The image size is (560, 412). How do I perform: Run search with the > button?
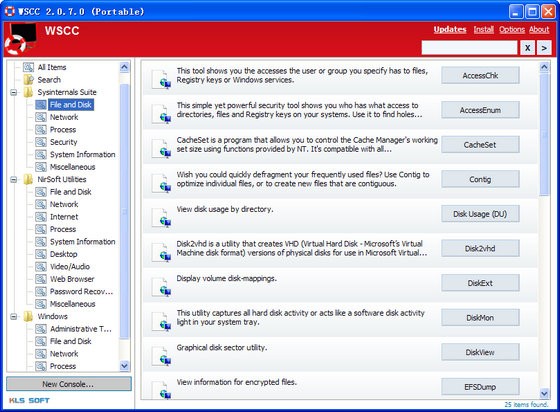pos(544,48)
